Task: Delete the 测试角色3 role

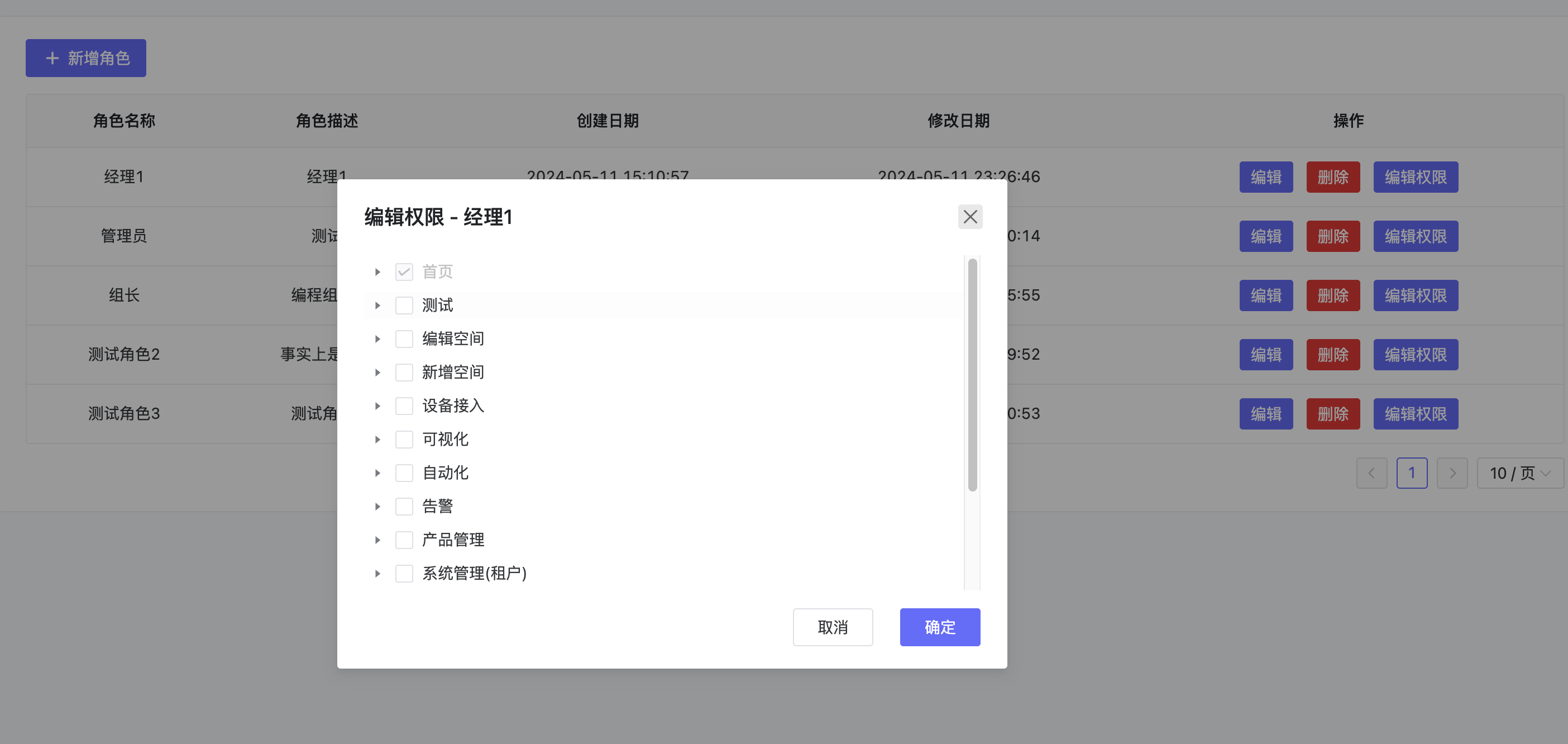Action: point(1332,413)
